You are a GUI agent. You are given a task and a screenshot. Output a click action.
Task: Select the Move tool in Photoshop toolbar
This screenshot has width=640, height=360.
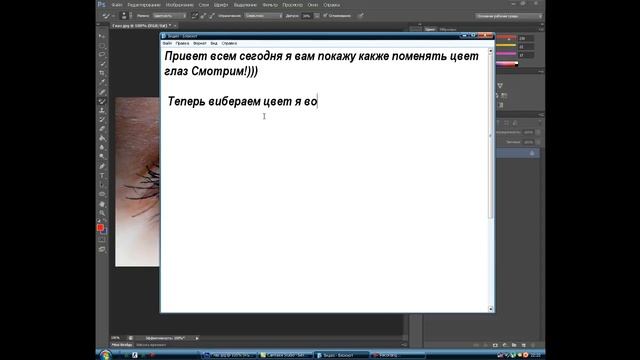(102, 36)
